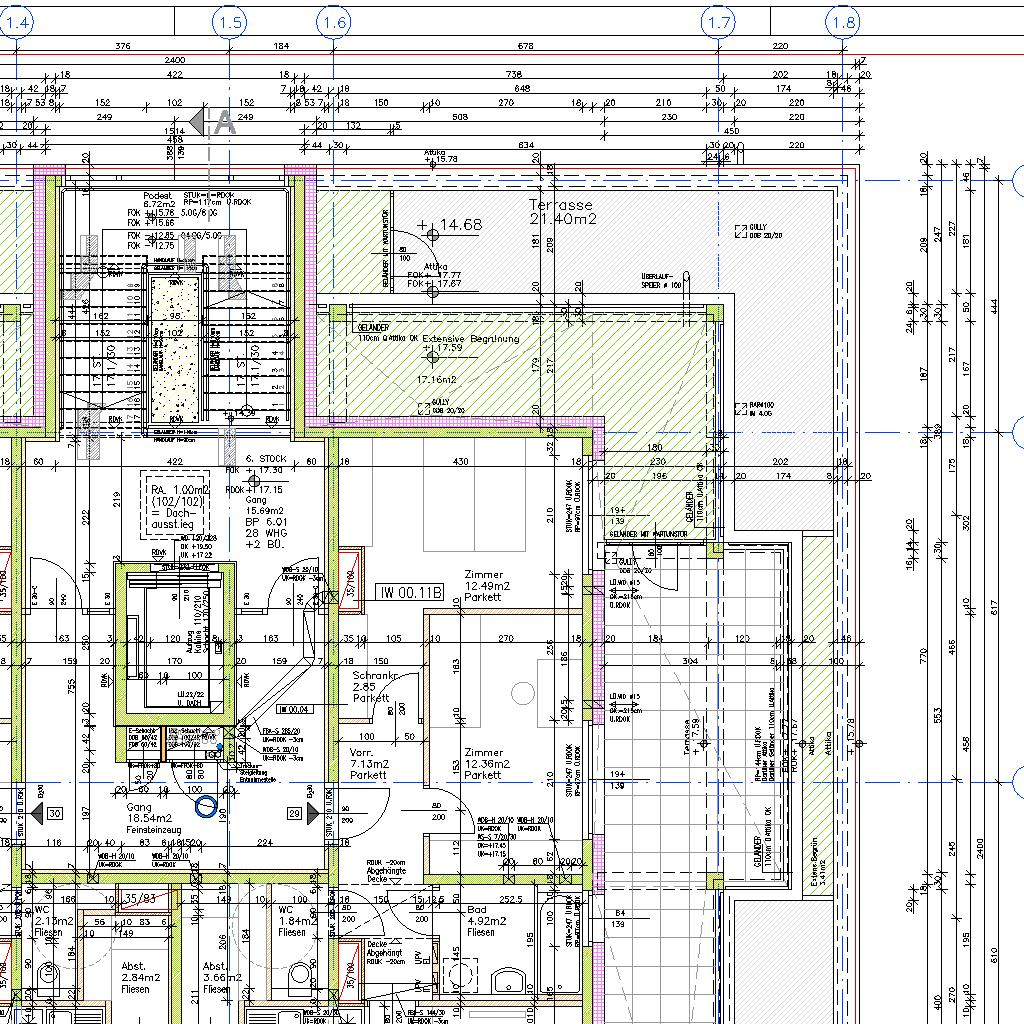This screenshot has height=1024, width=1024.
Task: Click the blue circle symbol in Gang
Action: [x=205, y=805]
